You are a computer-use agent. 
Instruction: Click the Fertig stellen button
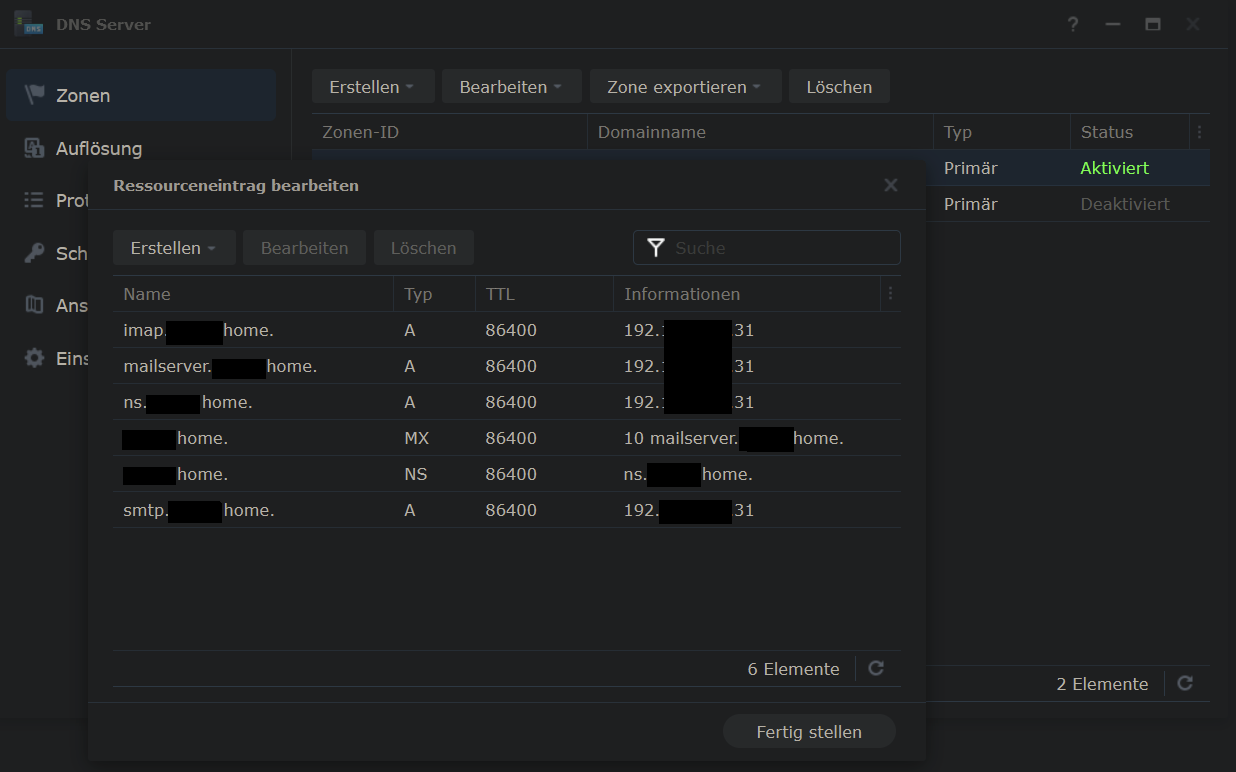(x=809, y=732)
